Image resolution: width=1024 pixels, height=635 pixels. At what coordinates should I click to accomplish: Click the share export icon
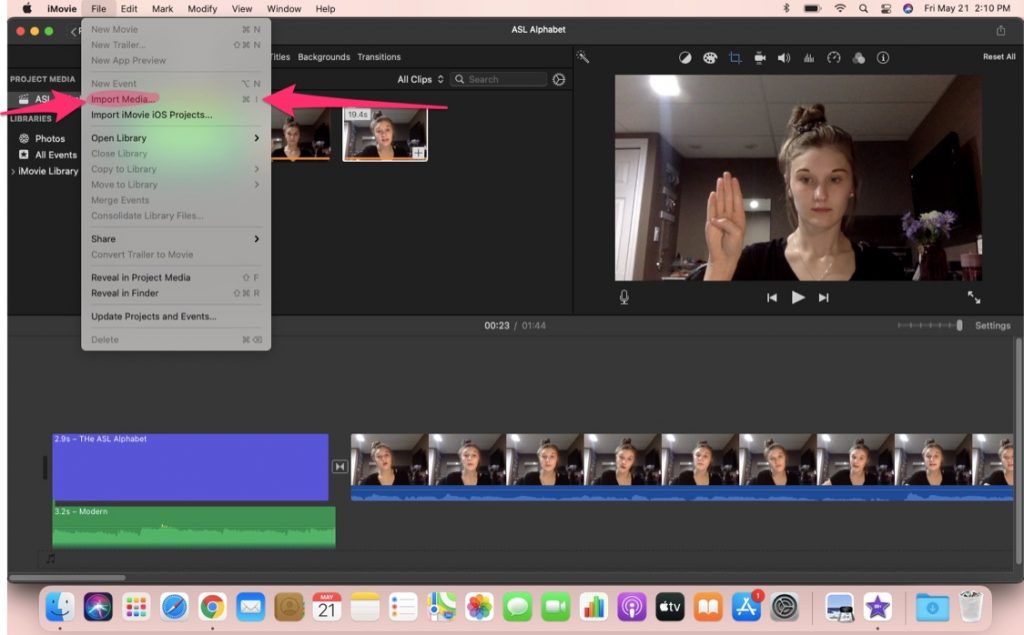[1000, 30]
